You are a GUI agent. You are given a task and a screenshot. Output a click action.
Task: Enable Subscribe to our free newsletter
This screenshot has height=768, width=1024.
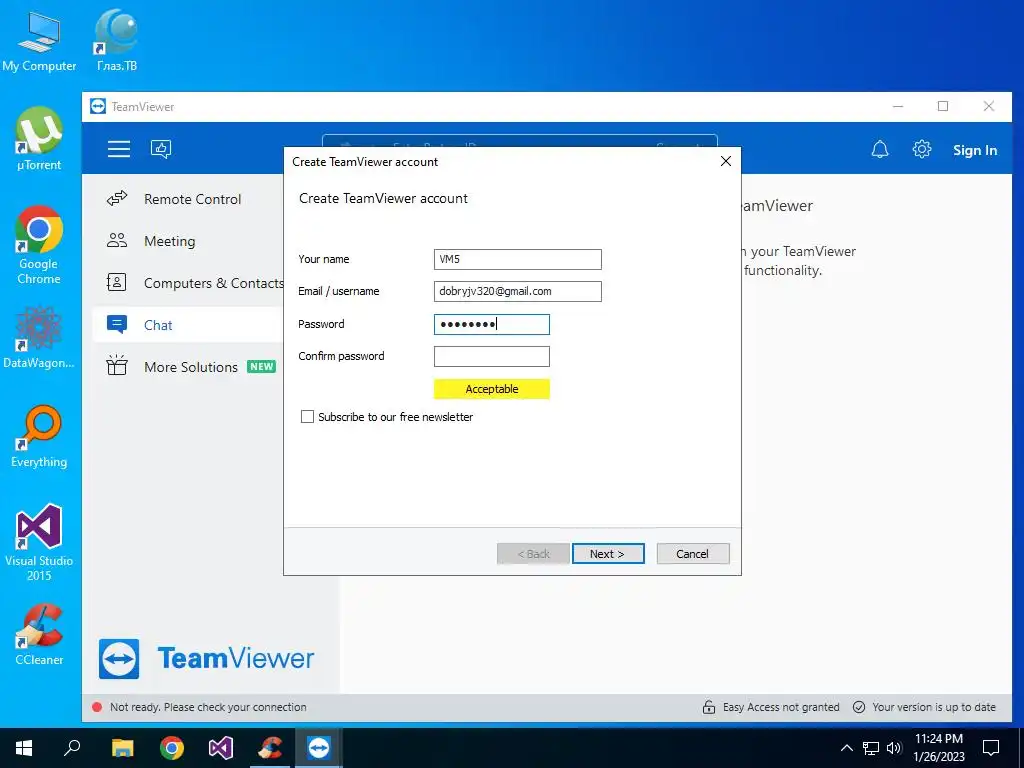307,417
